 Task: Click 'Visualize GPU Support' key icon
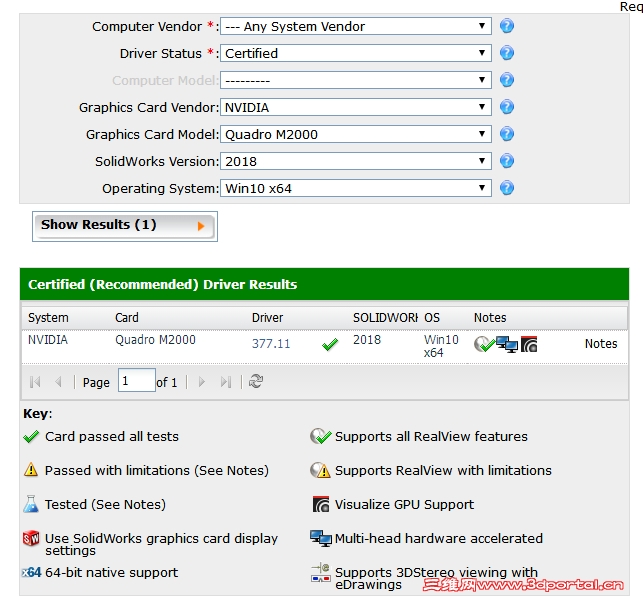pyautogui.click(x=321, y=504)
